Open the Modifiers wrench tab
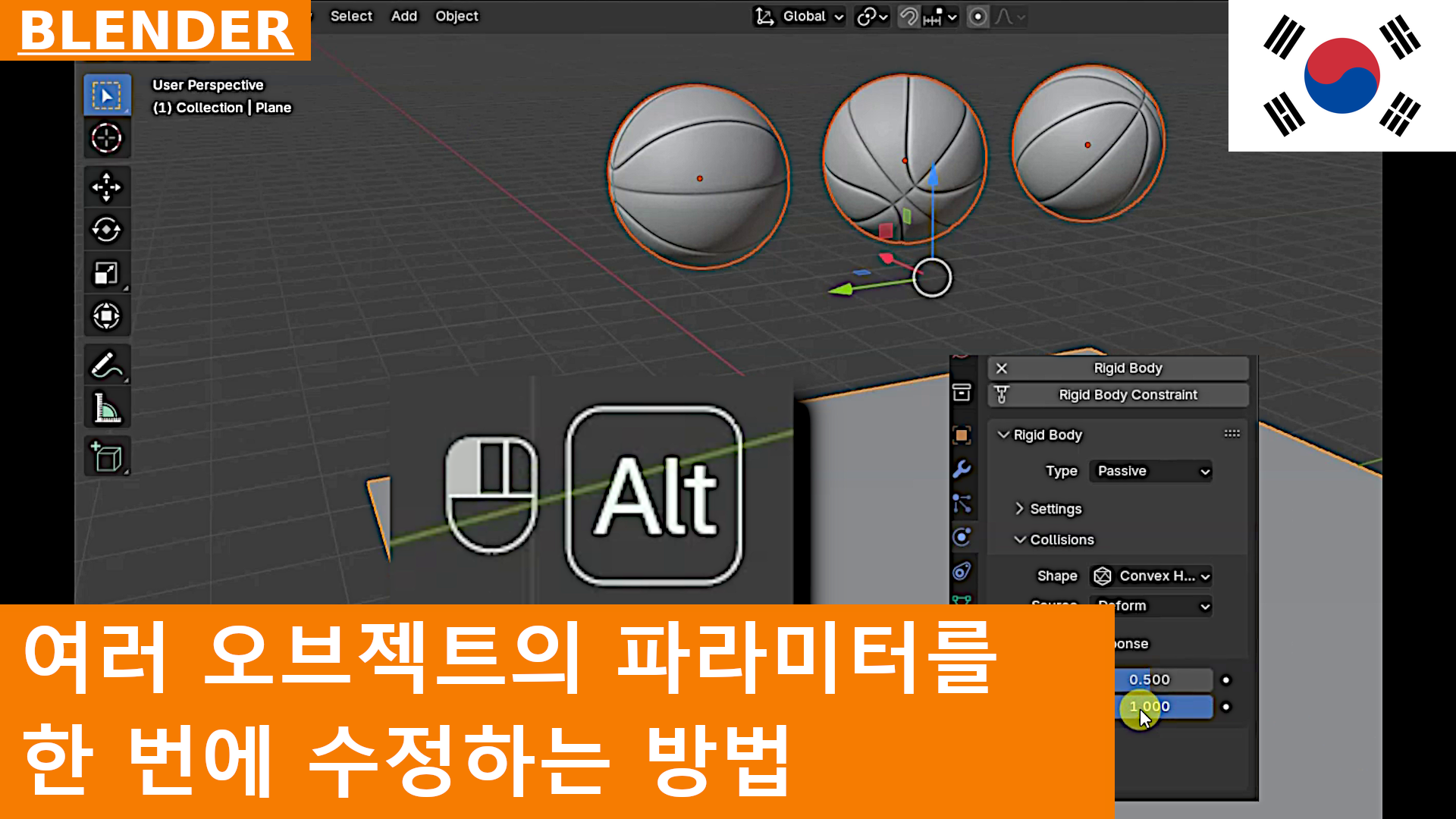The image size is (1456, 819). pyautogui.click(x=962, y=469)
